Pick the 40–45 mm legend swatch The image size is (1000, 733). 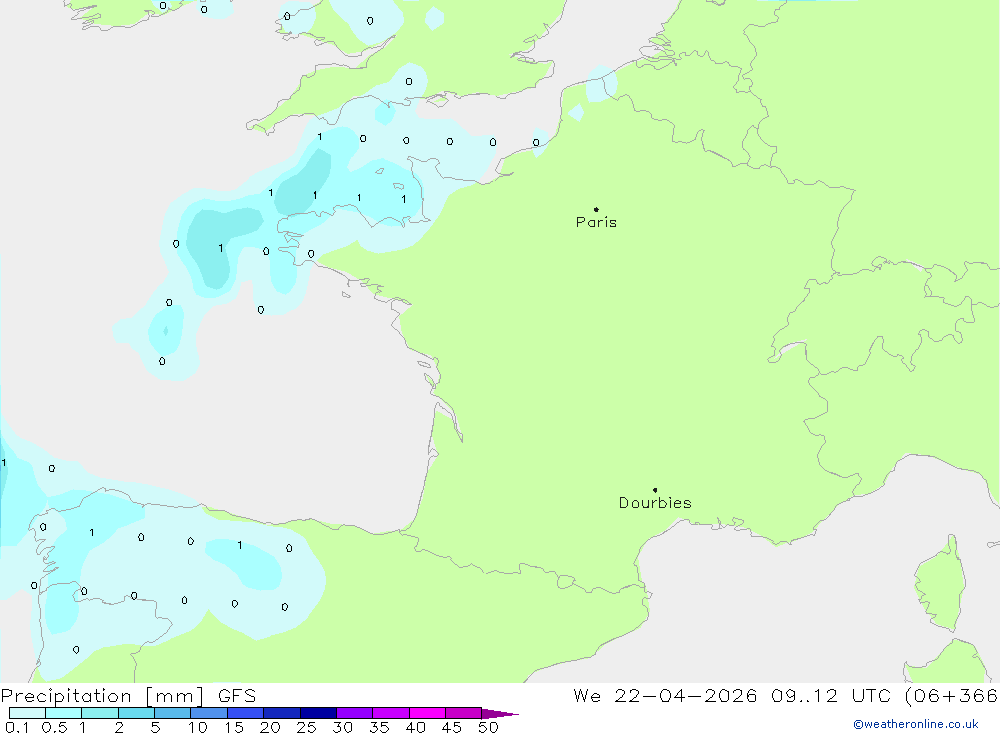pyautogui.click(x=427, y=713)
